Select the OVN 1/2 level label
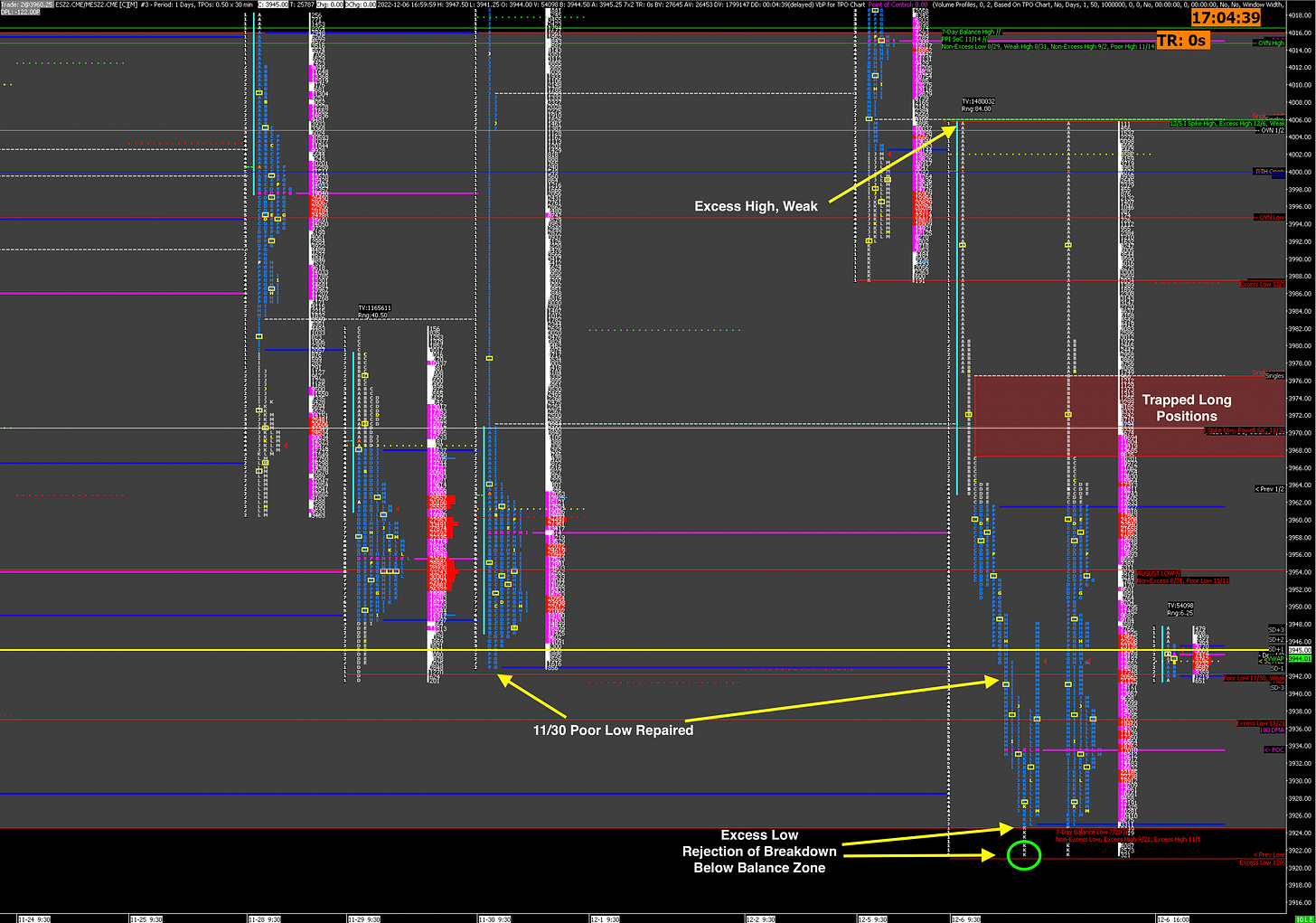 click(1270, 130)
